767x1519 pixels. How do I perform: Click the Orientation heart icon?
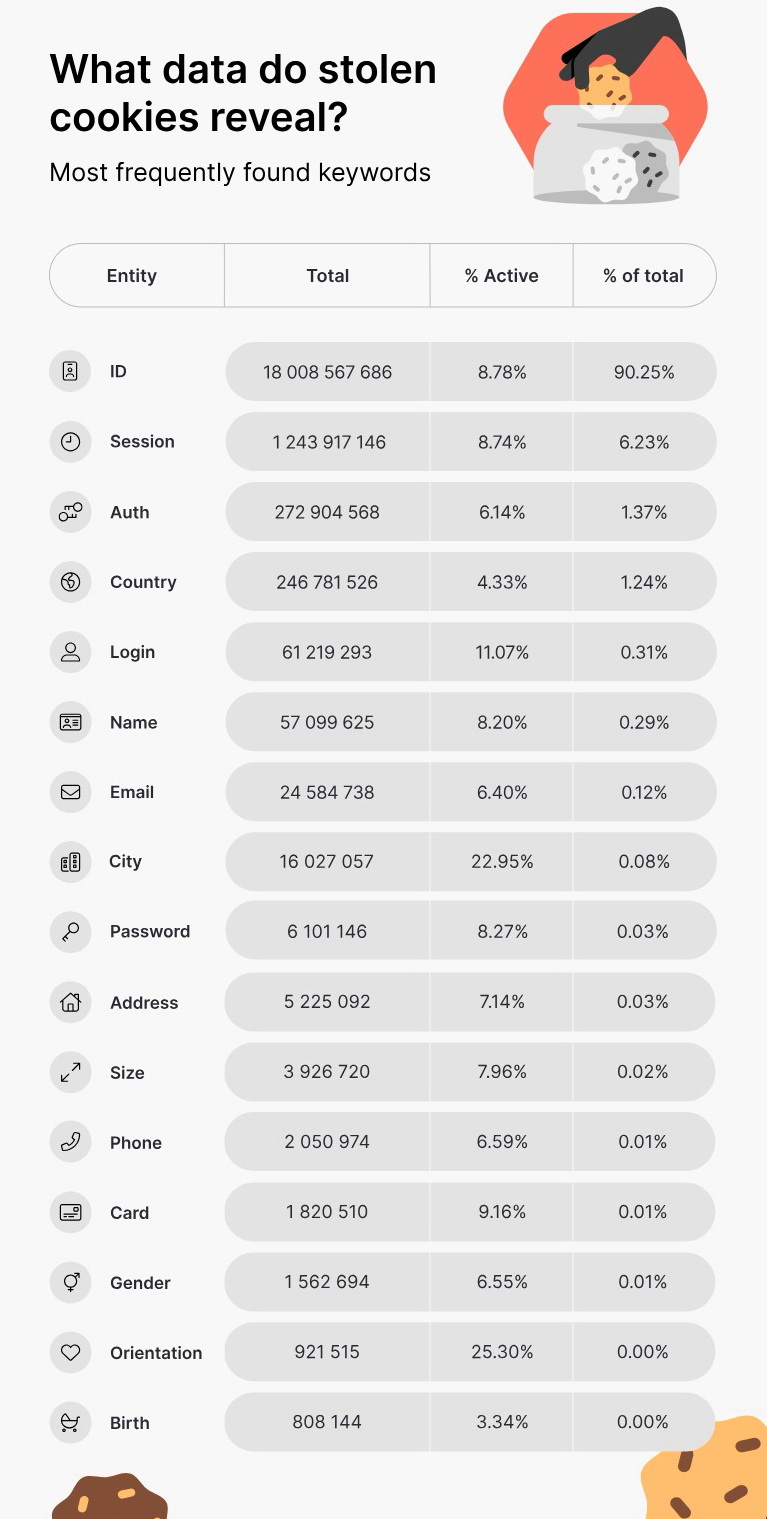pos(70,1352)
